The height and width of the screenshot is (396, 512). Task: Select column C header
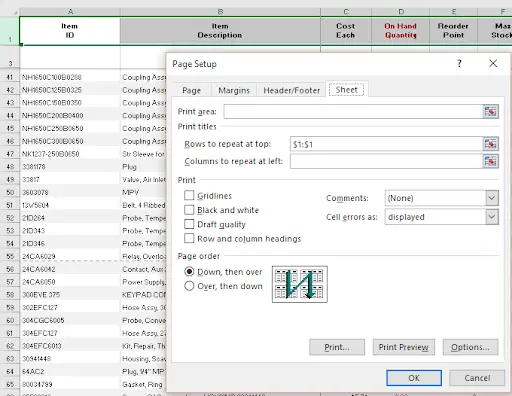tap(346, 12)
